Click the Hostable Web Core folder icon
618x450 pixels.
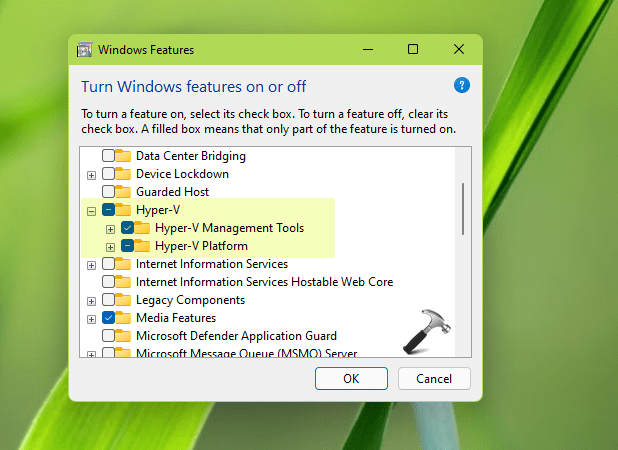point(123,282)
